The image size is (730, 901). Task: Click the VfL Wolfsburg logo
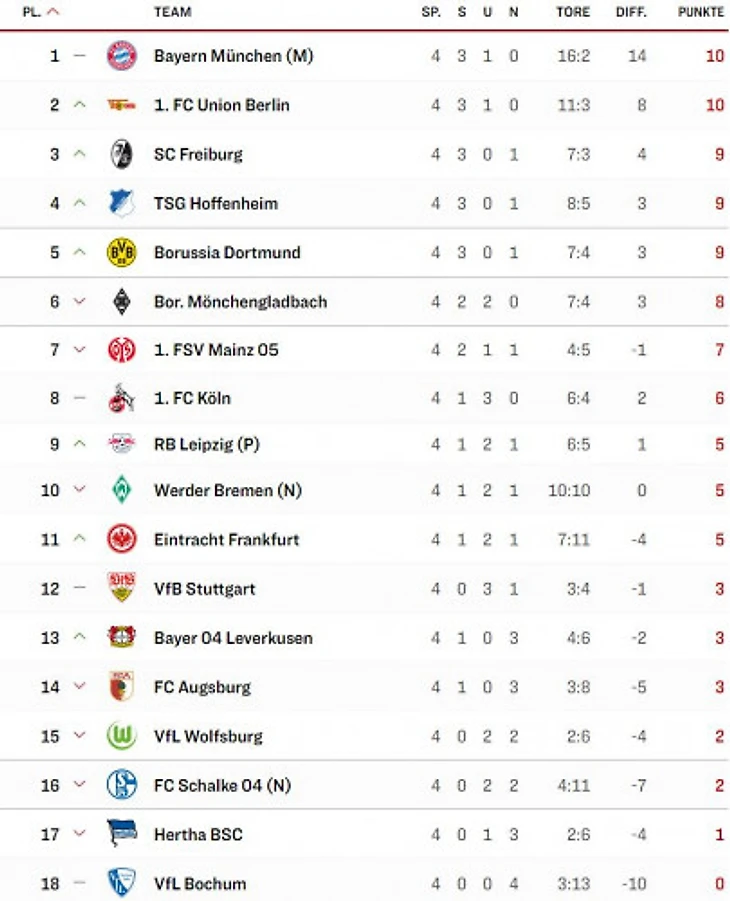point(121,736)
